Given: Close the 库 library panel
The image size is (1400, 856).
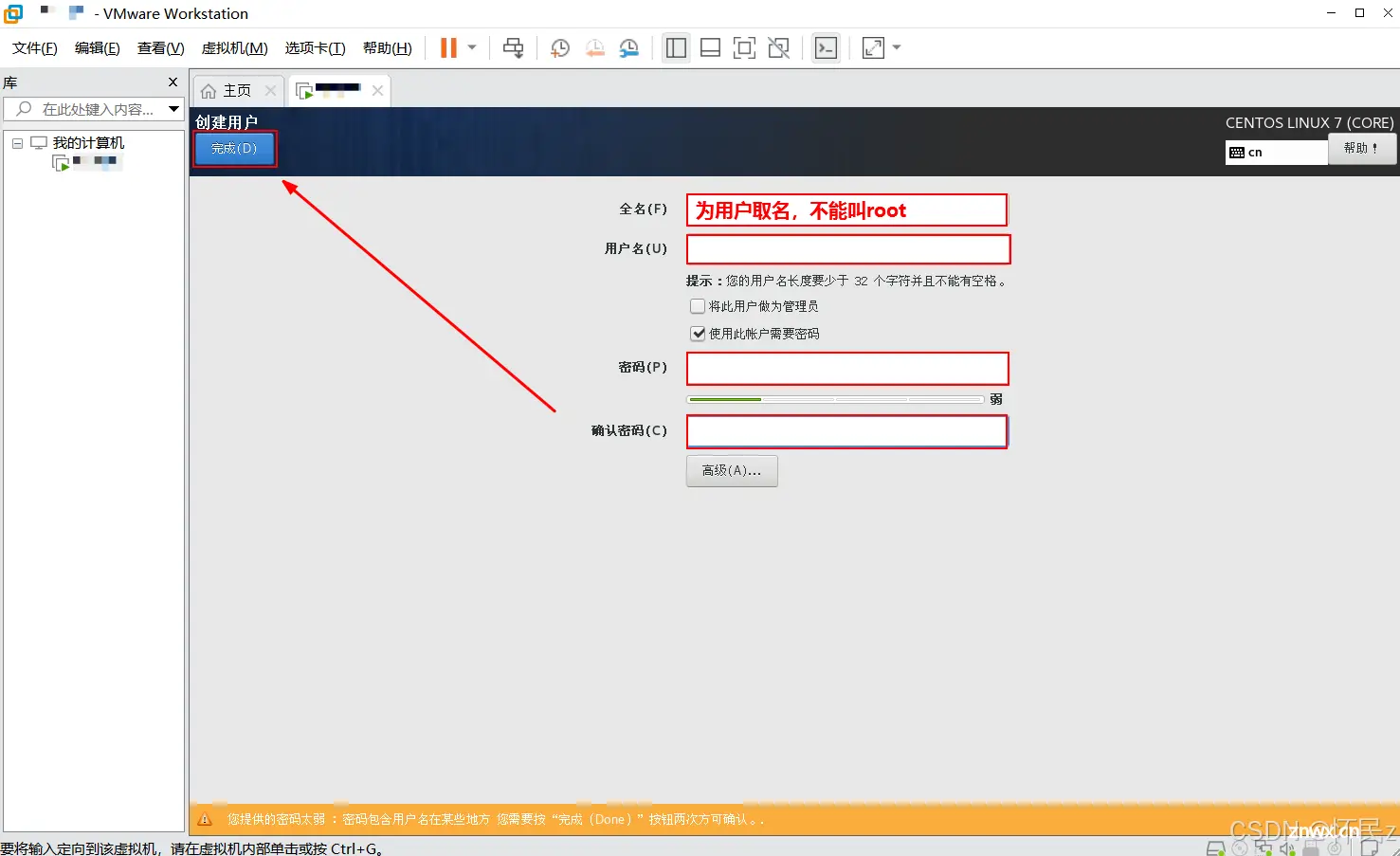Looking at the screenshot, I should pyautogui.click(x=173, y=82).
